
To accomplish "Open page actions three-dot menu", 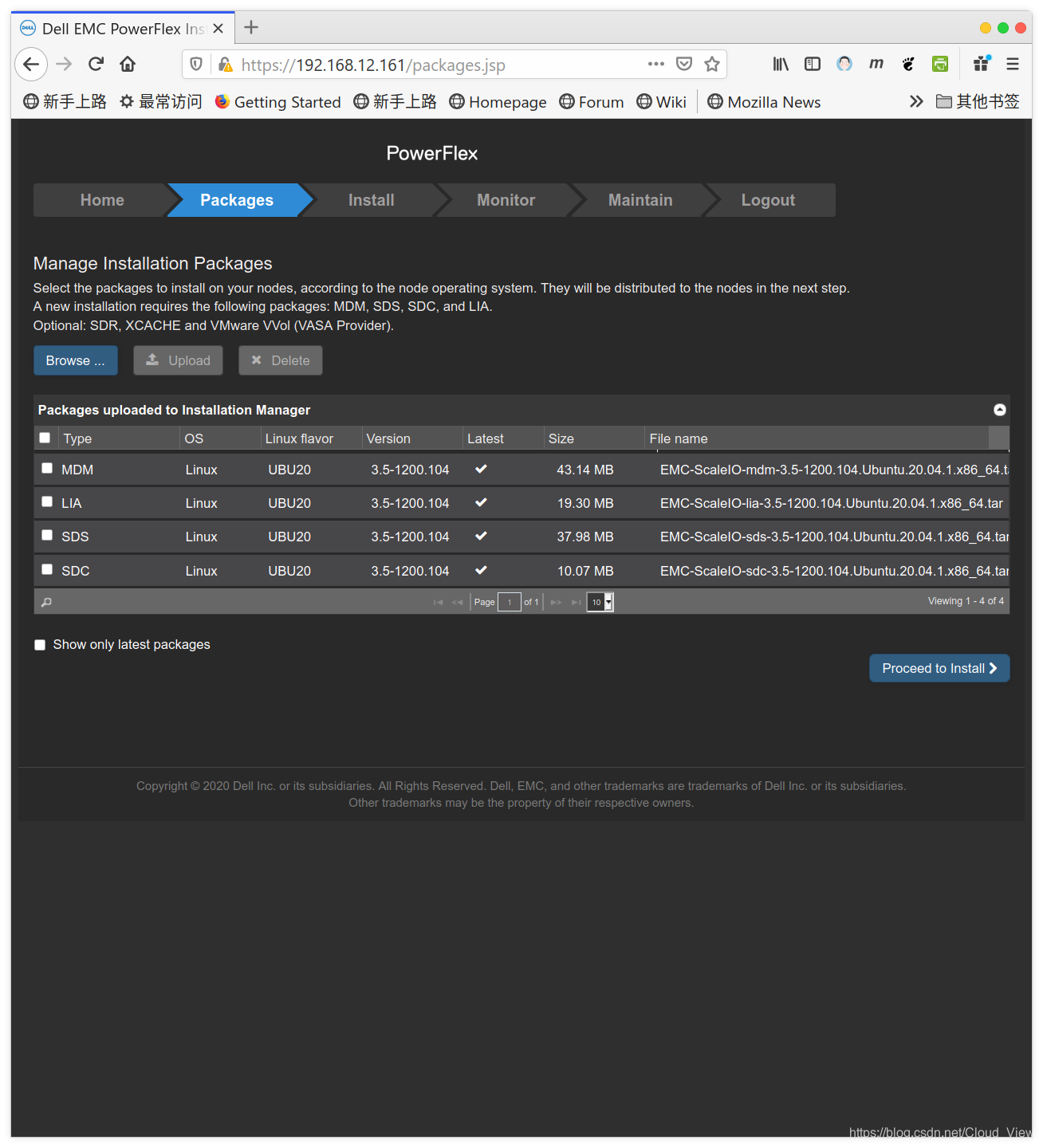I will (656, 64).
